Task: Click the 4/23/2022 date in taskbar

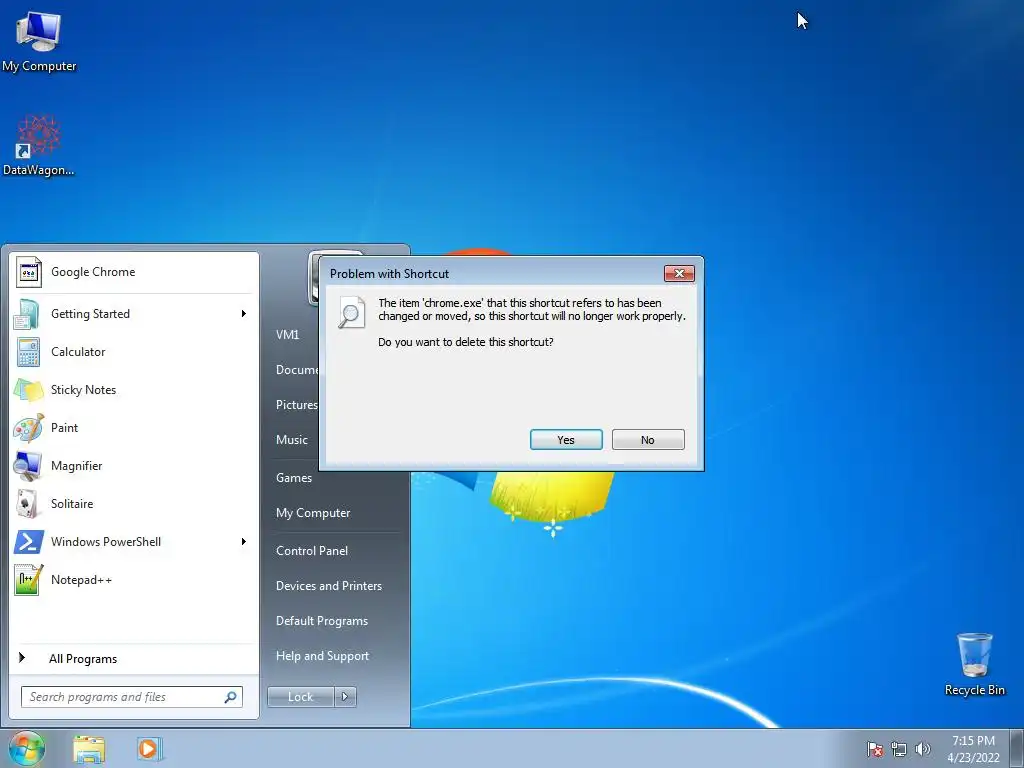Action: coord(973,758)
